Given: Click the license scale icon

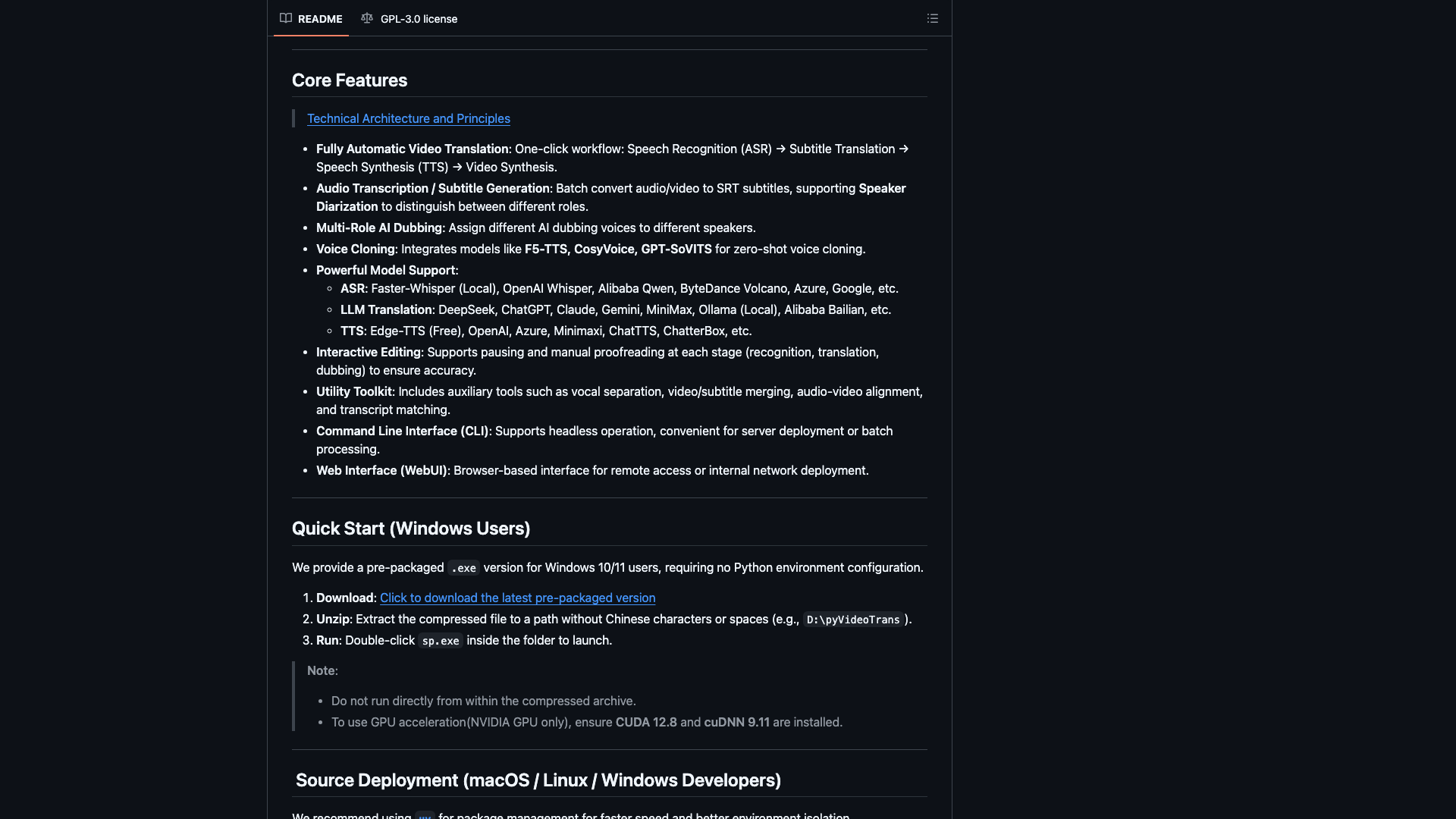Looking at the screenshot, I should 367,18.
